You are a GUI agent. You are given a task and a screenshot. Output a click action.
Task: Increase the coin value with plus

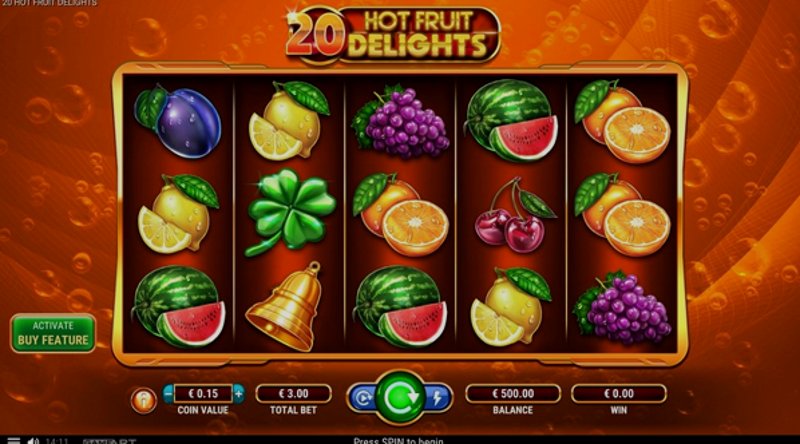pos(238,393)
